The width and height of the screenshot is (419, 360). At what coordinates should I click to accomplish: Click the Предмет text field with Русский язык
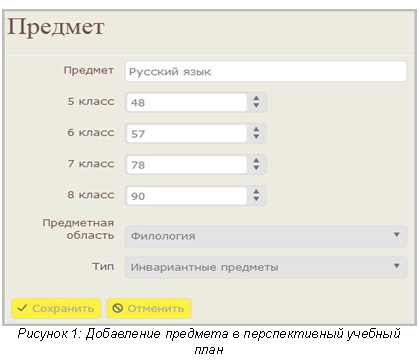tap(266, 71)
